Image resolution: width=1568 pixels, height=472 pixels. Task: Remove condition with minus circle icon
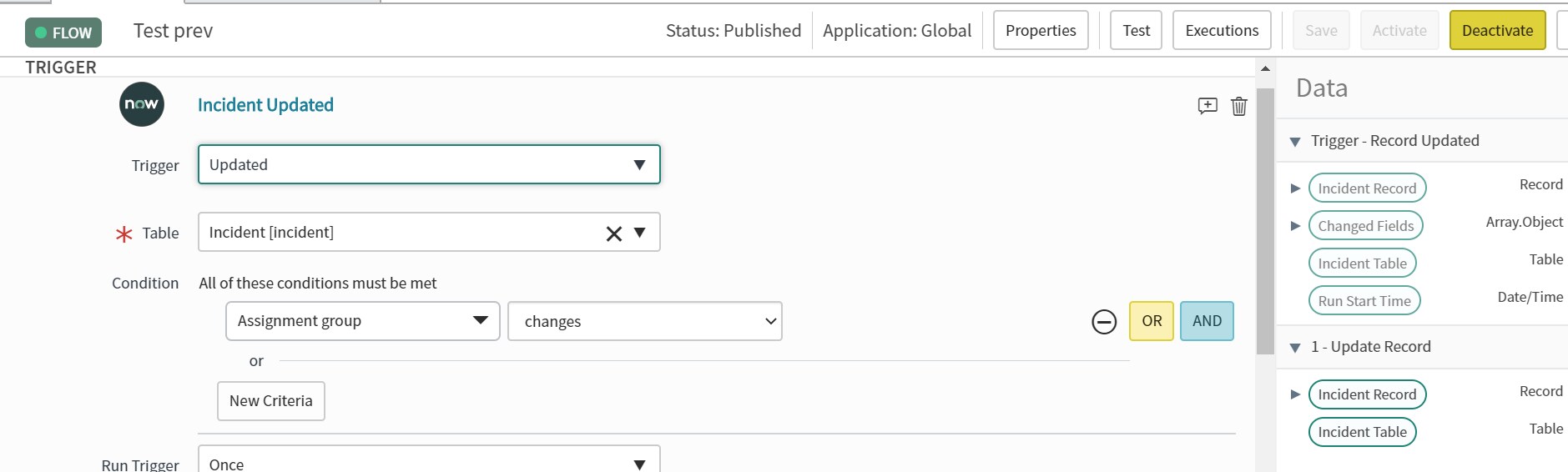[1104, 321]
